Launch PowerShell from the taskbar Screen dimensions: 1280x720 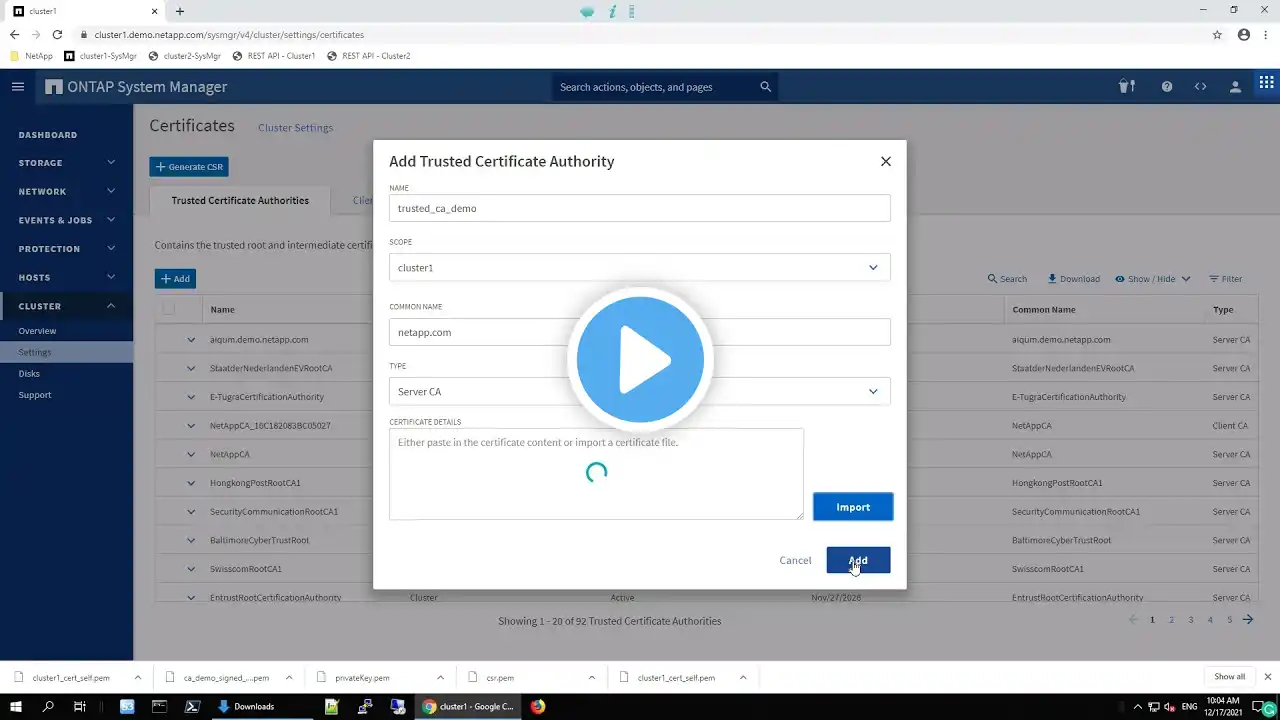(x=192, y=707)
